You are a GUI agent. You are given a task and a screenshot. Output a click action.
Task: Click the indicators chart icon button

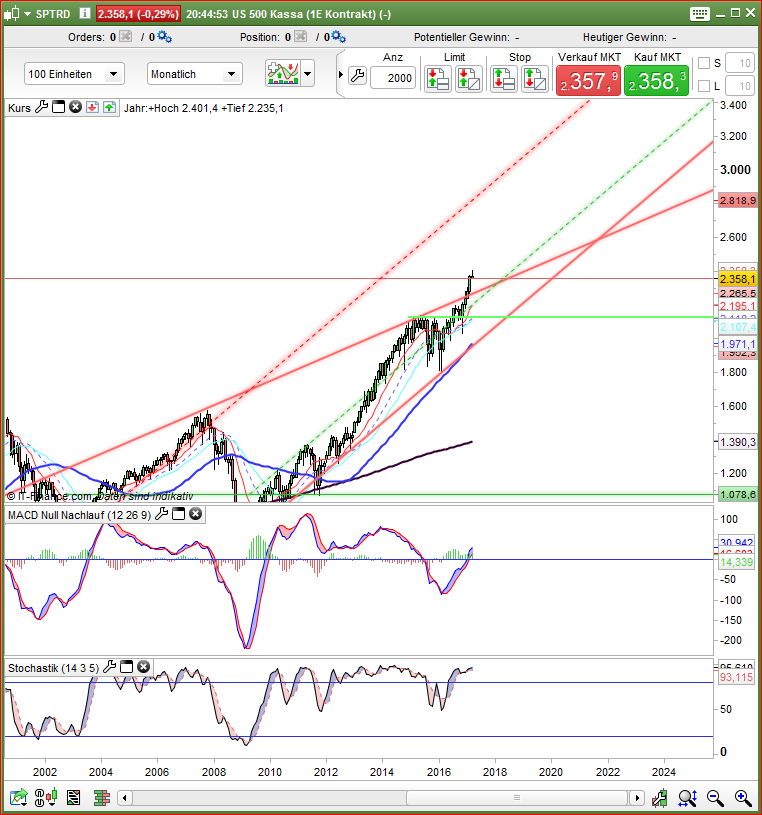tap(283, 73)
